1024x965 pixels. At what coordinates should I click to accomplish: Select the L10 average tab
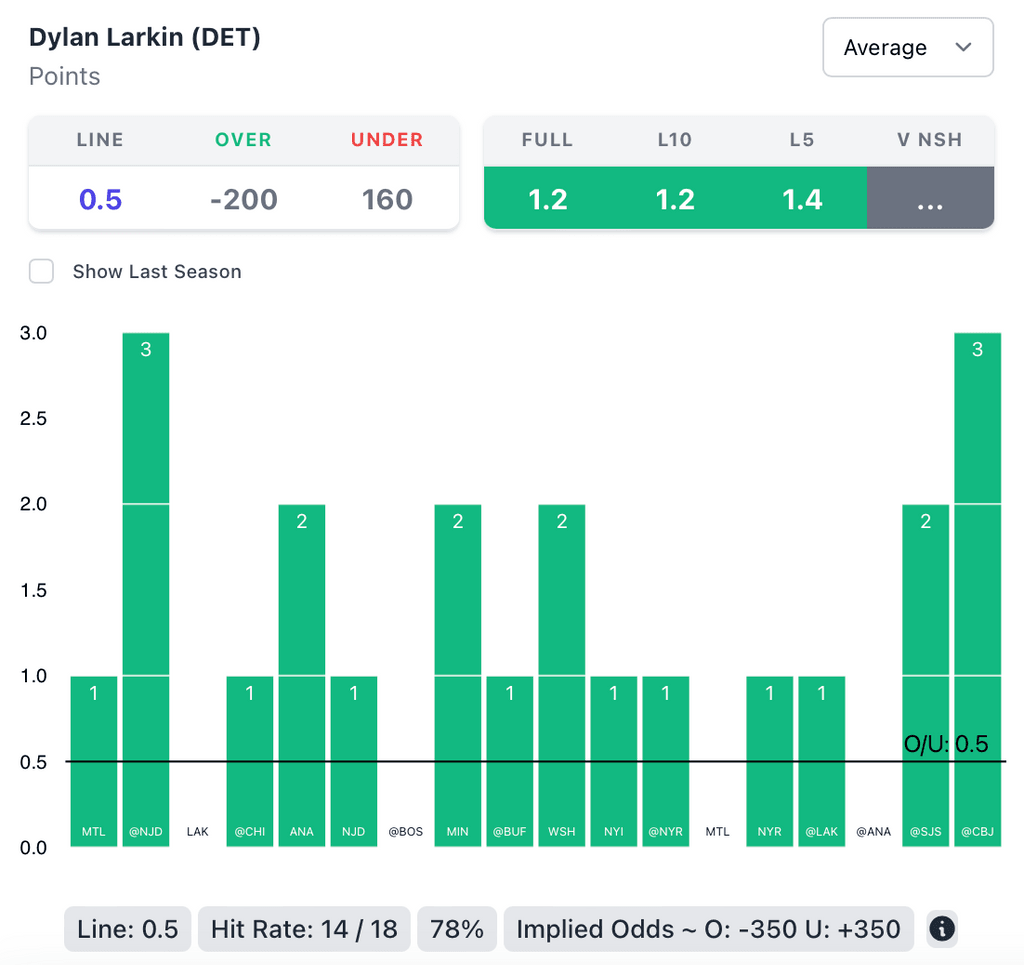click(x=675, y=199)
